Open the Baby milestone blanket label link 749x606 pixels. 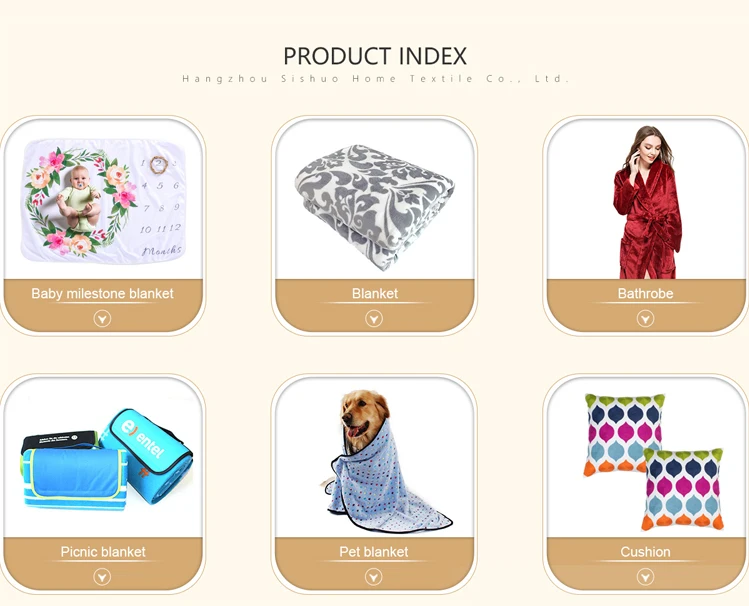click(x=102, y=293)
